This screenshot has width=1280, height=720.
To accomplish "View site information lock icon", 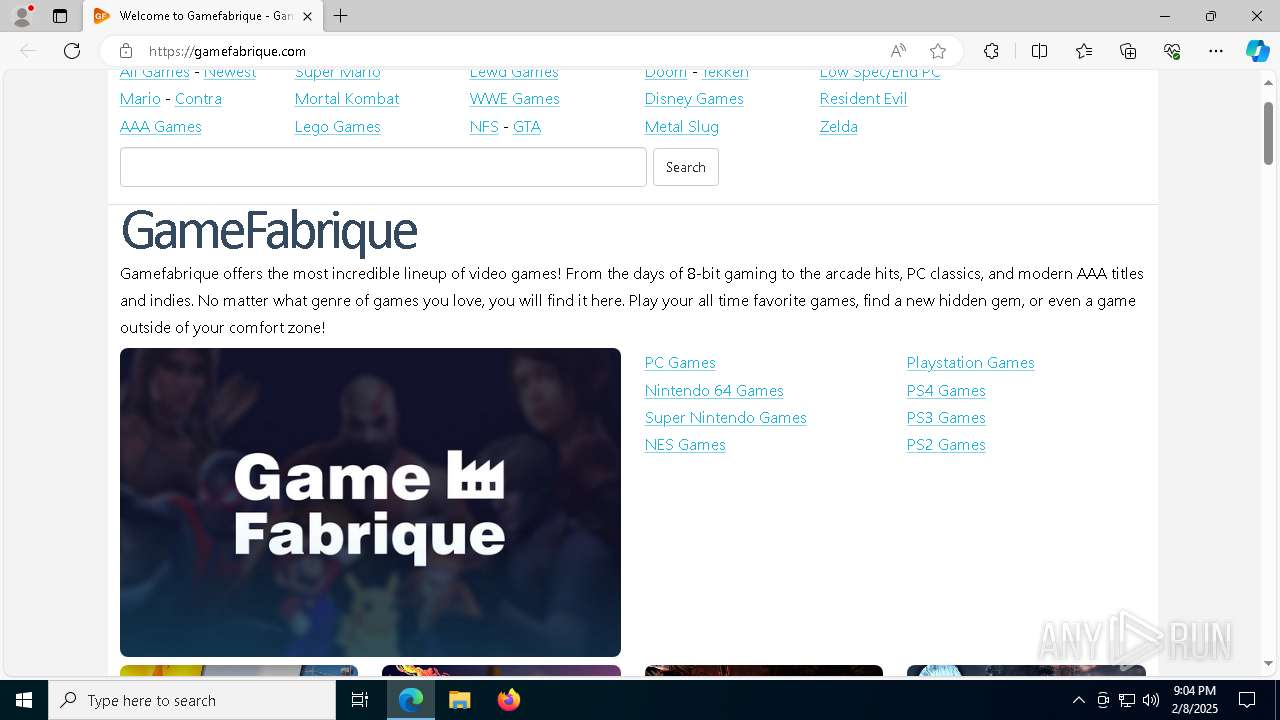I will coord(126,51).
